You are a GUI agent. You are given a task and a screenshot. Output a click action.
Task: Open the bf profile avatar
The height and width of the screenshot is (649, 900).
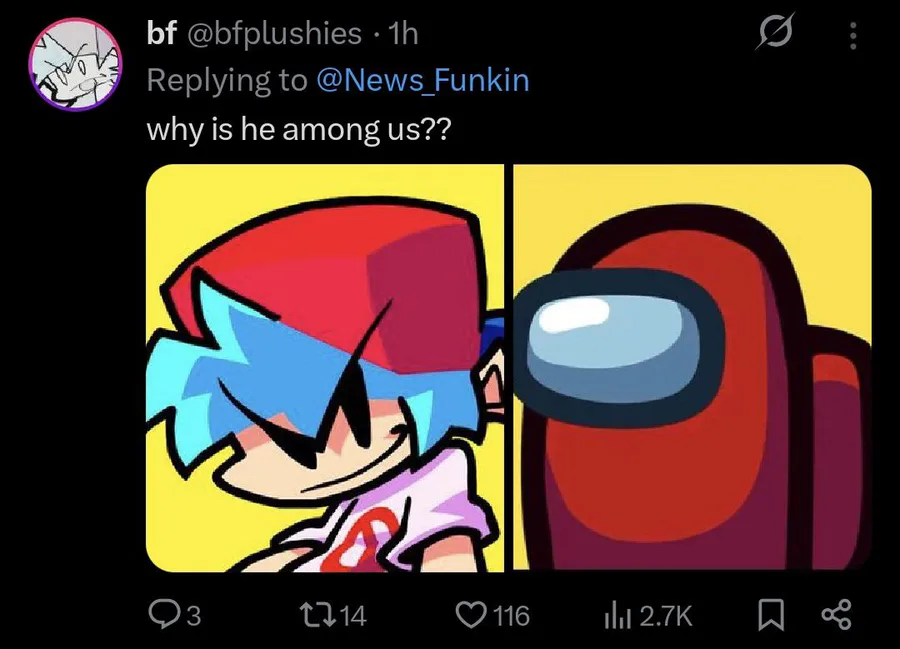[x=75, y=64]
